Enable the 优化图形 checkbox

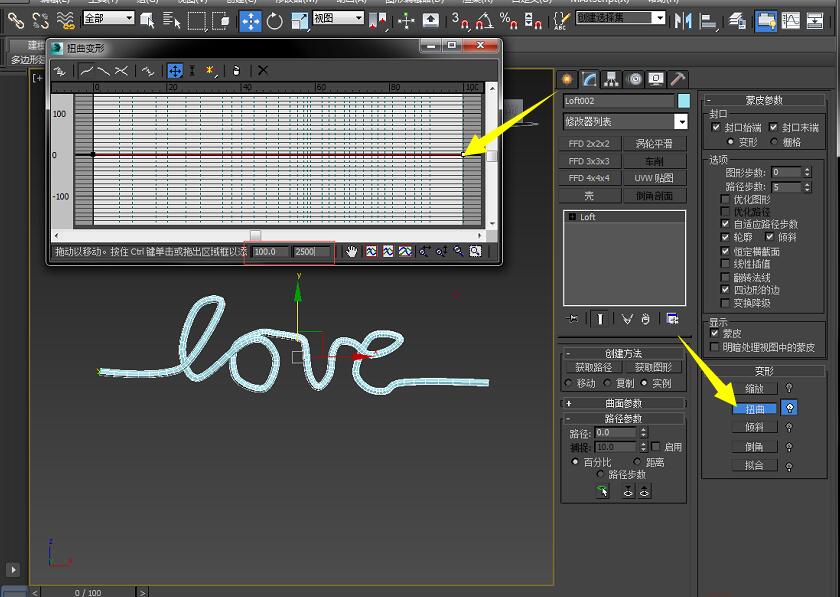[x=725, y=200]
